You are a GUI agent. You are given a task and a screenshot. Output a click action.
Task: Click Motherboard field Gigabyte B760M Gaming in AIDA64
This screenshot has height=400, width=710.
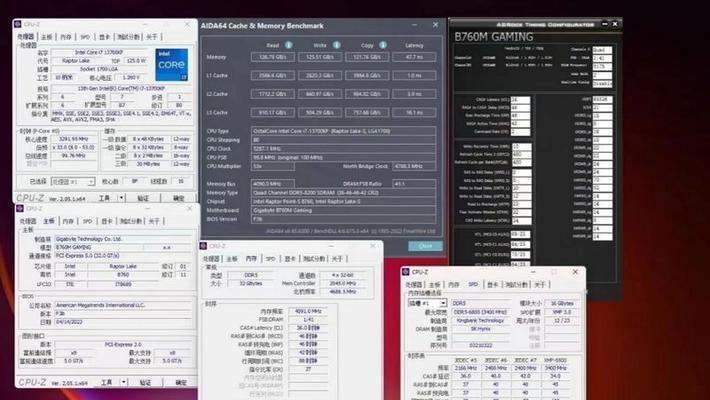pyautogui.click(x=344, y=210)
